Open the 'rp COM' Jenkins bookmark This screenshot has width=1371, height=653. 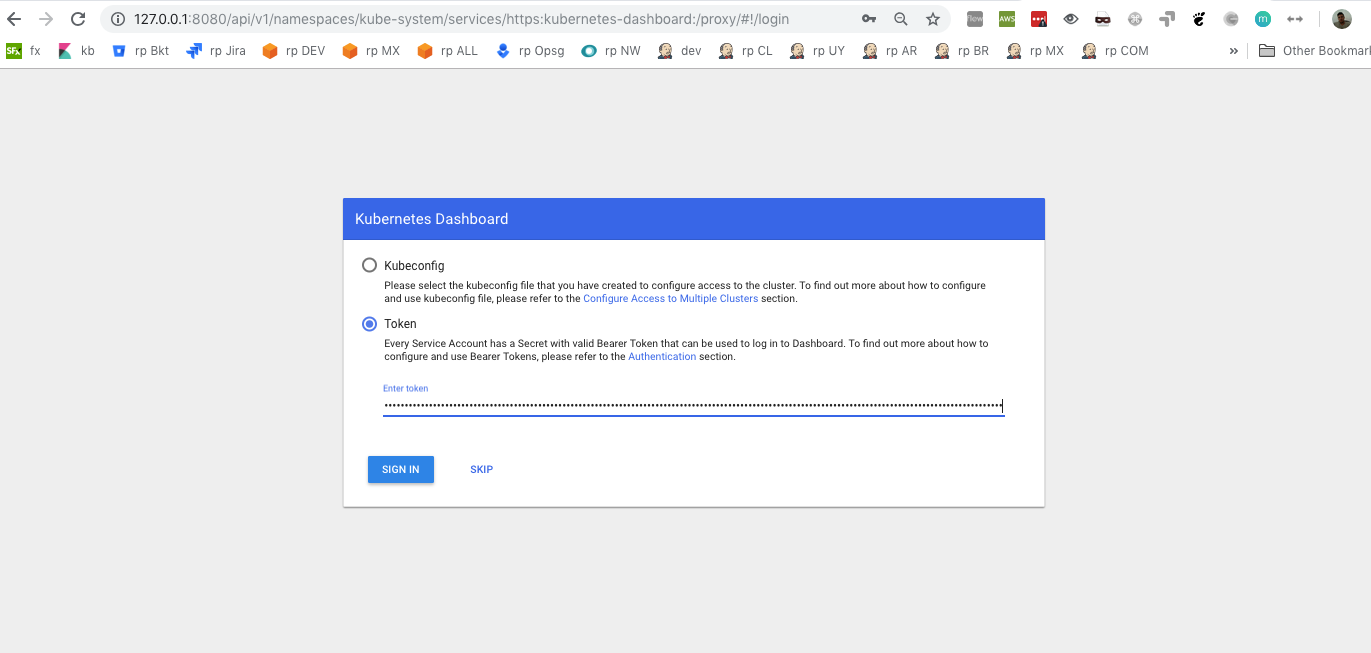[x=1115, y=51]
